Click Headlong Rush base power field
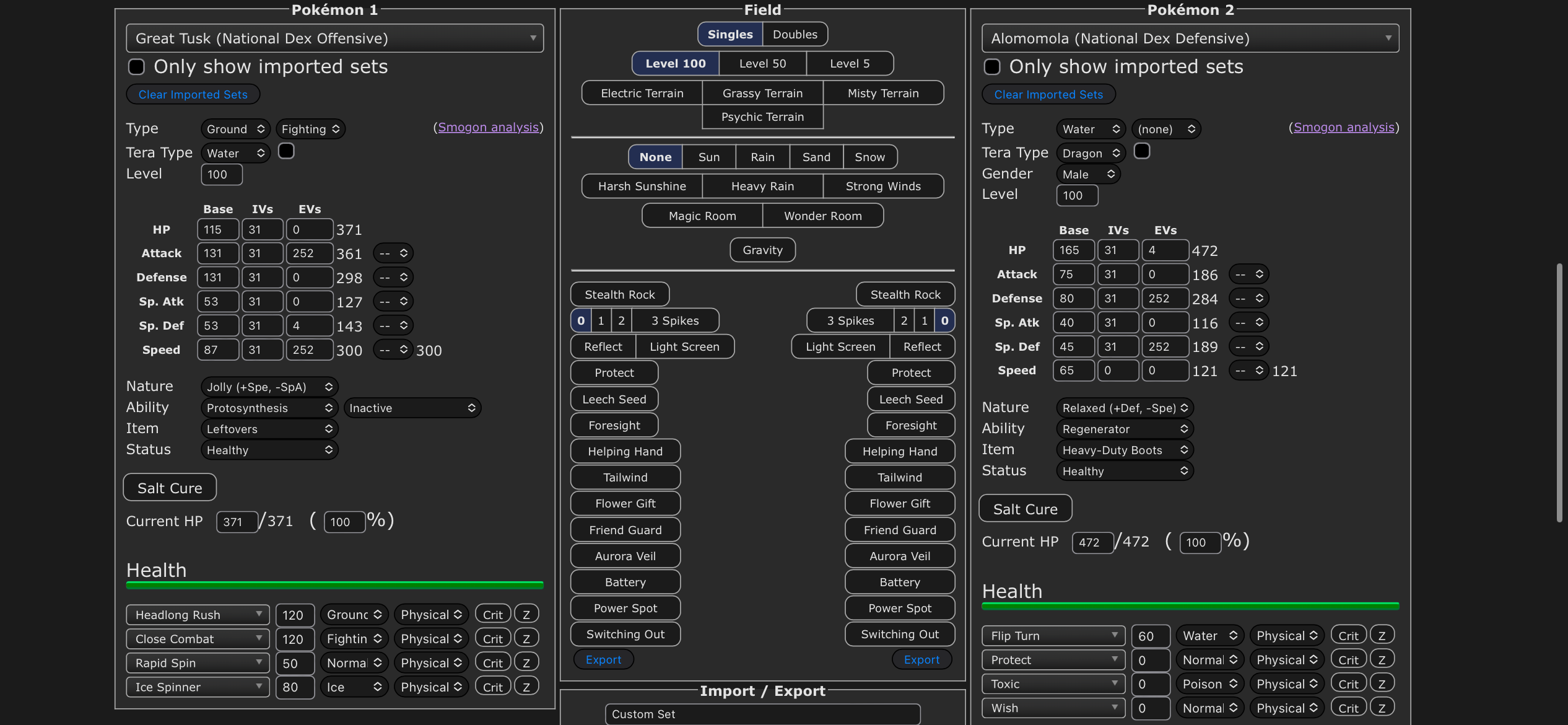This screenshot has width=1568, height=725. pos(295,615)
